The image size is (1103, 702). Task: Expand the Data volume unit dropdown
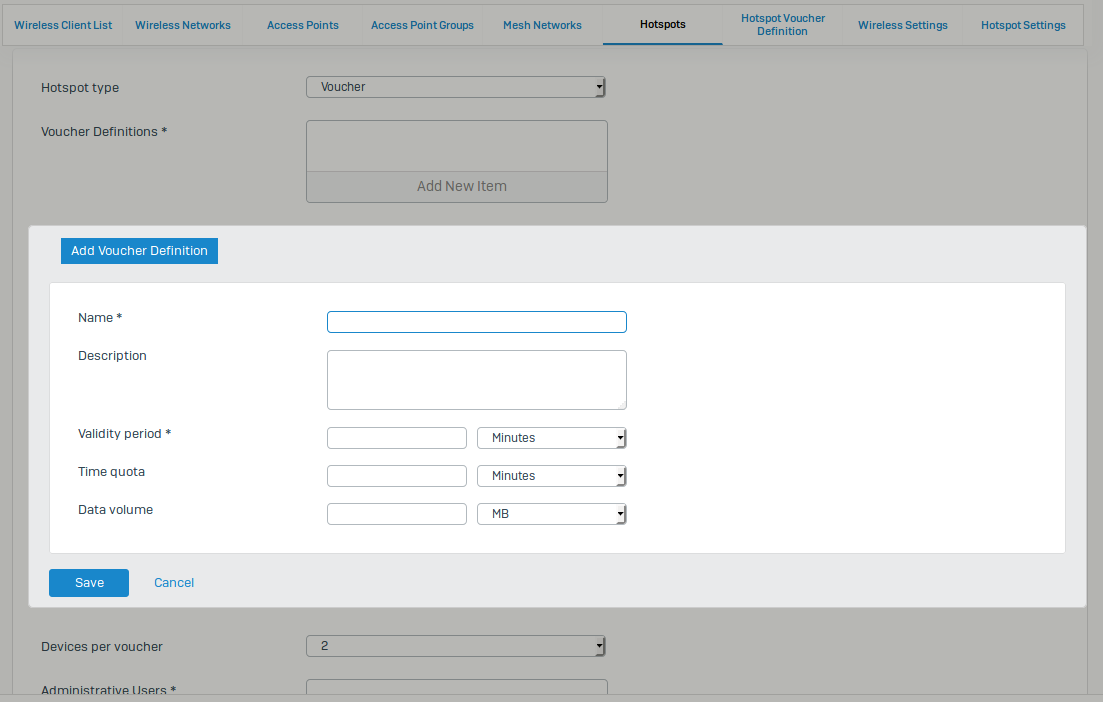[551, 514]
